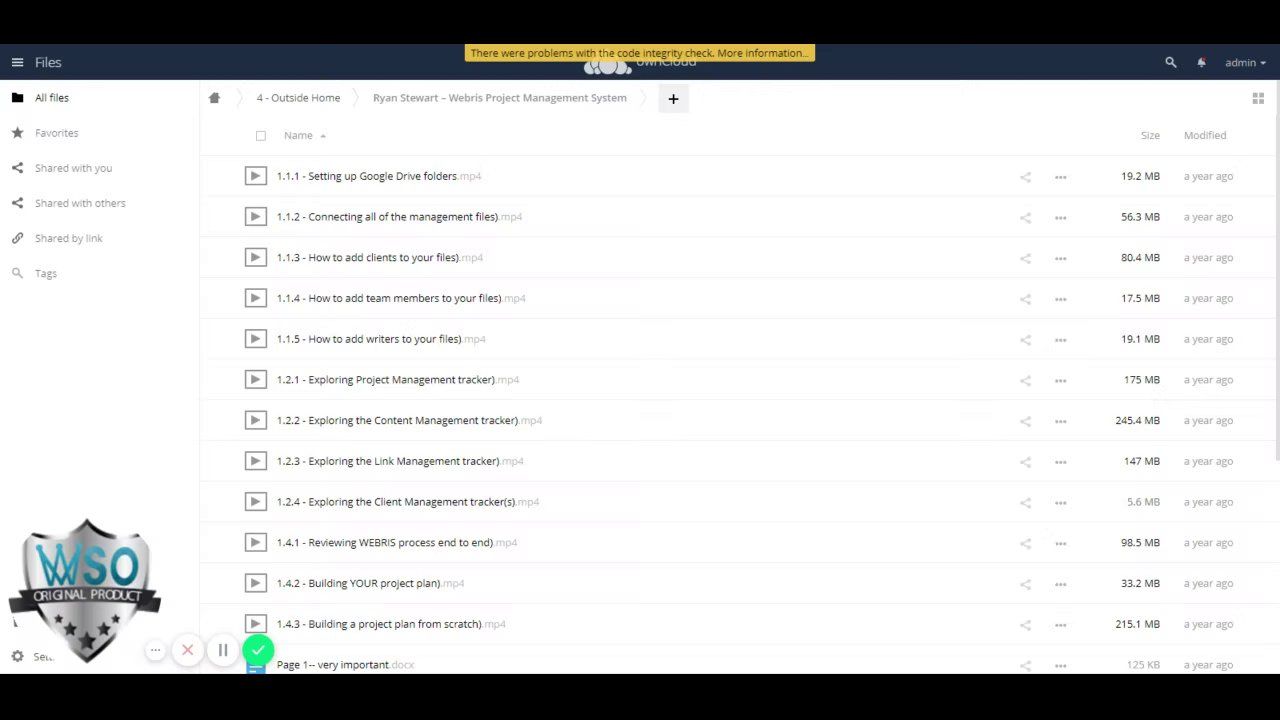
Task: Open Shared with you section
Action: pyautogui.click(x=73, y=168)
